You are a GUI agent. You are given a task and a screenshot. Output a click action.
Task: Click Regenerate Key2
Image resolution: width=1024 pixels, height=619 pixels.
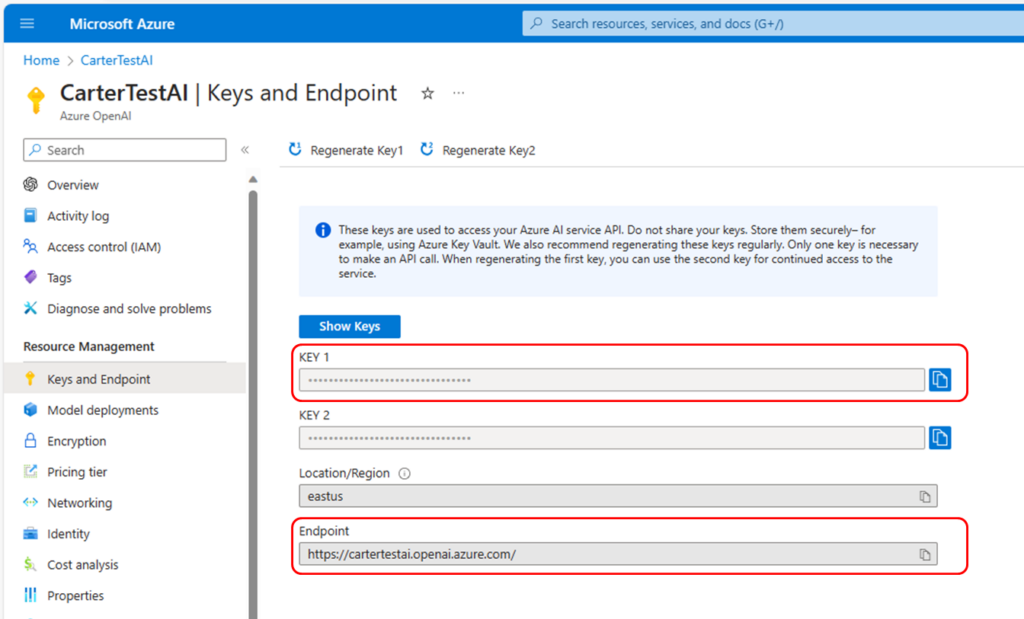(x=478, y=150)
